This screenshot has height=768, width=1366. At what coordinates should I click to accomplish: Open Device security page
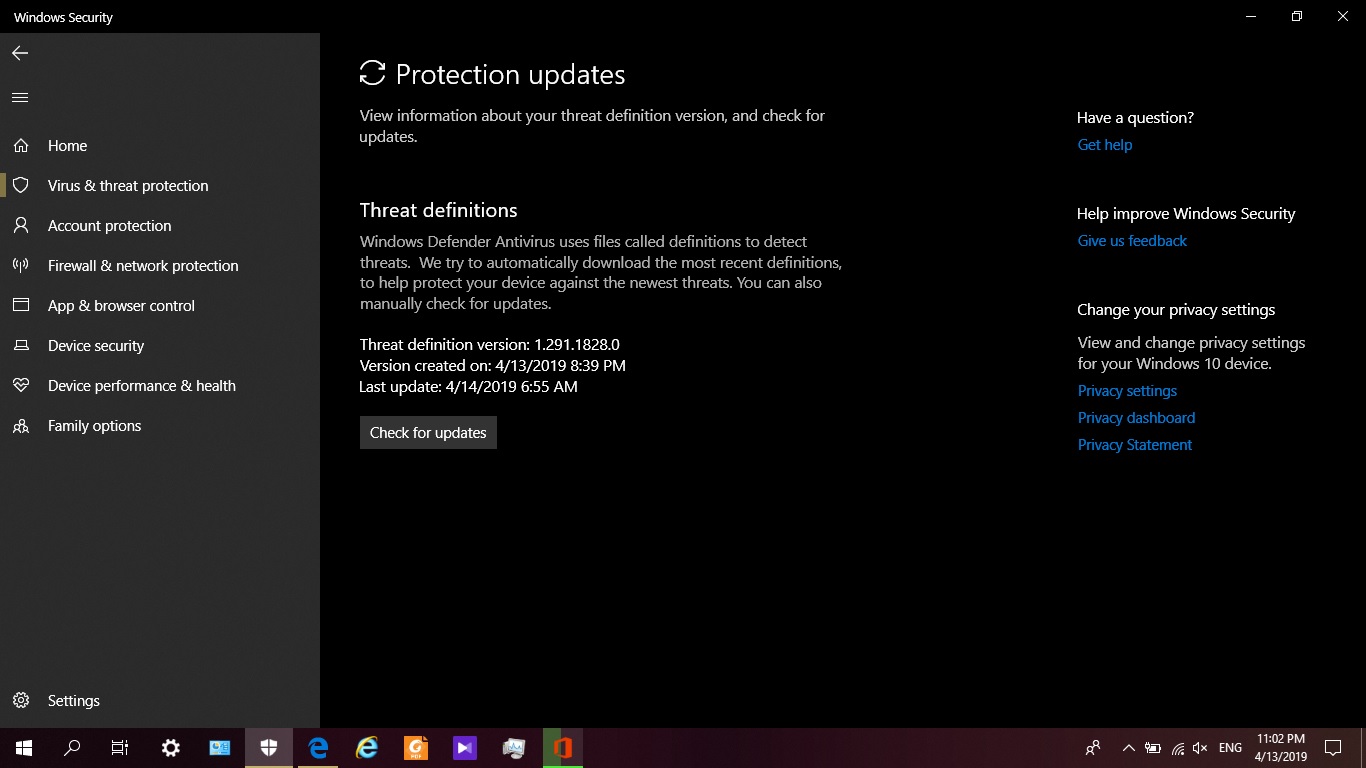pyautogui.click(x=160, y=346)
